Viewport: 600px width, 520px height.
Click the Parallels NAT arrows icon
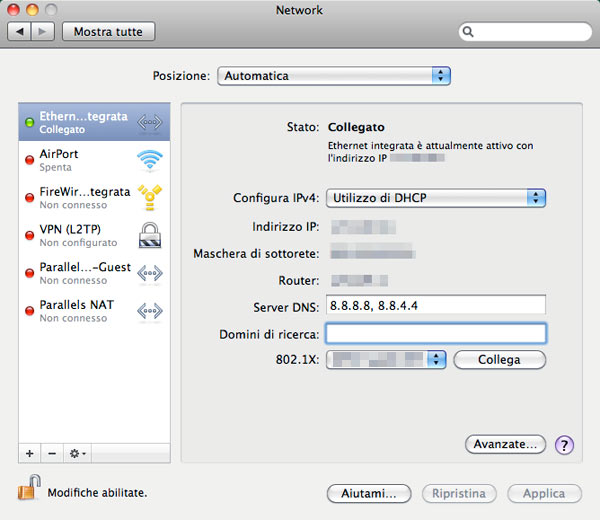[149, 310]
